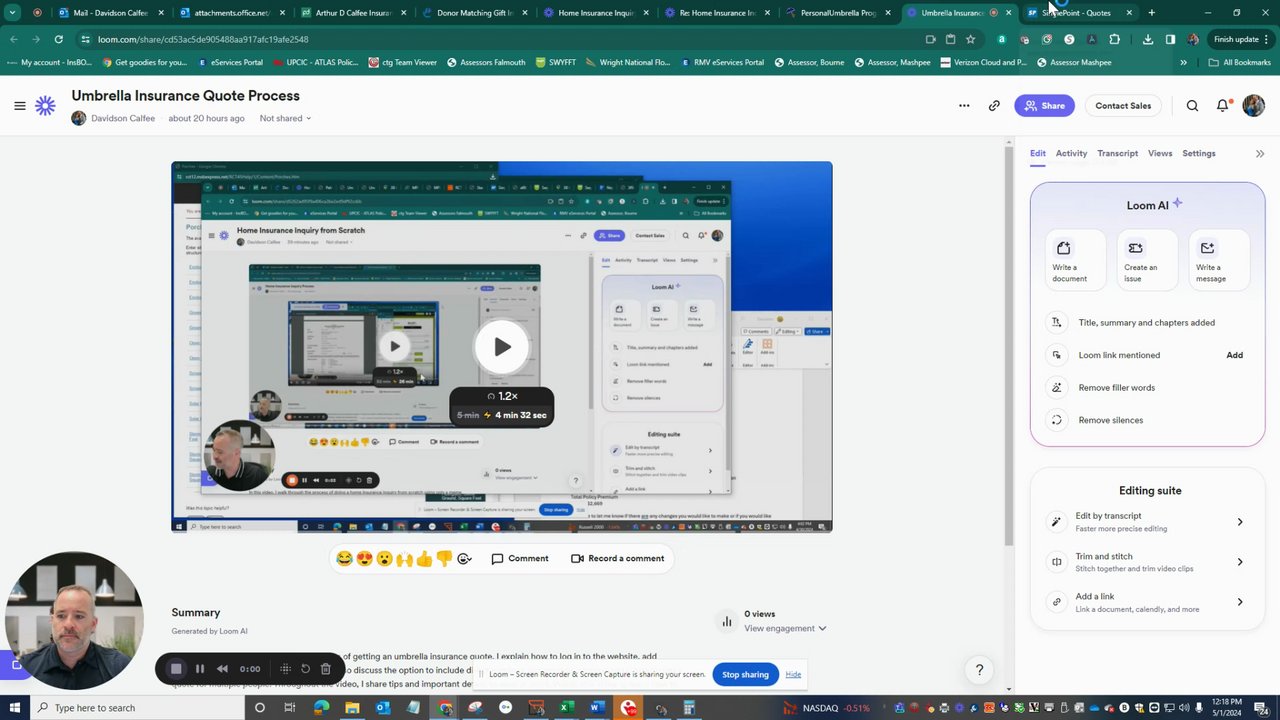Play the Umbrella Insurance video
Viewport: 1280px width, 720px height.
pos(502,347)
